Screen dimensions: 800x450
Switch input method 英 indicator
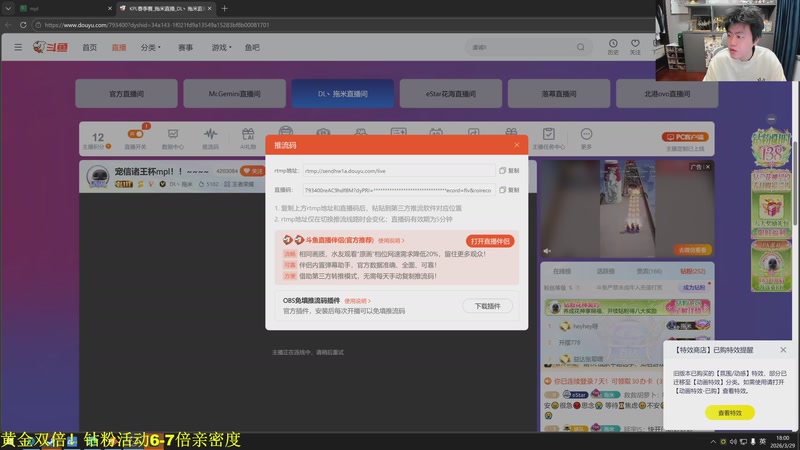(762, 441)
